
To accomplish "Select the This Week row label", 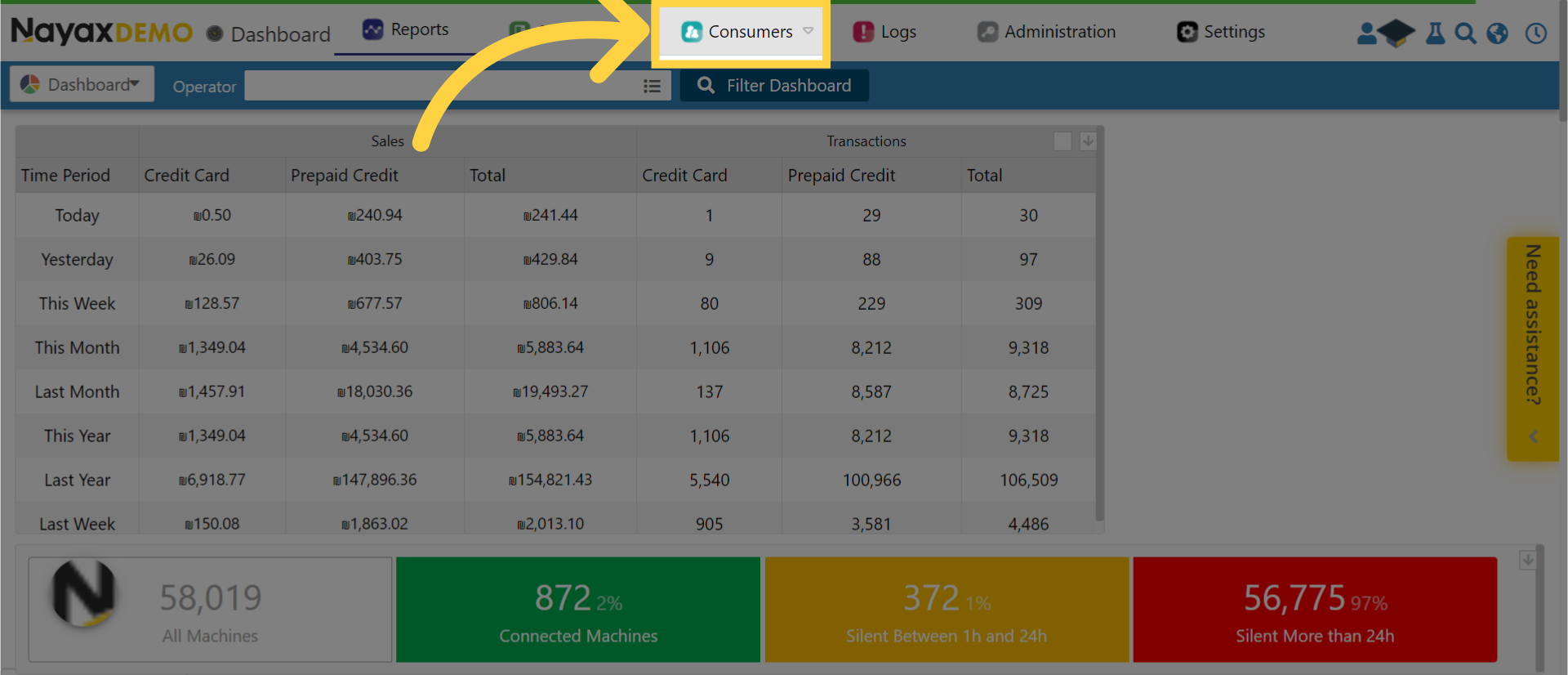I will (x=77, y=304).
